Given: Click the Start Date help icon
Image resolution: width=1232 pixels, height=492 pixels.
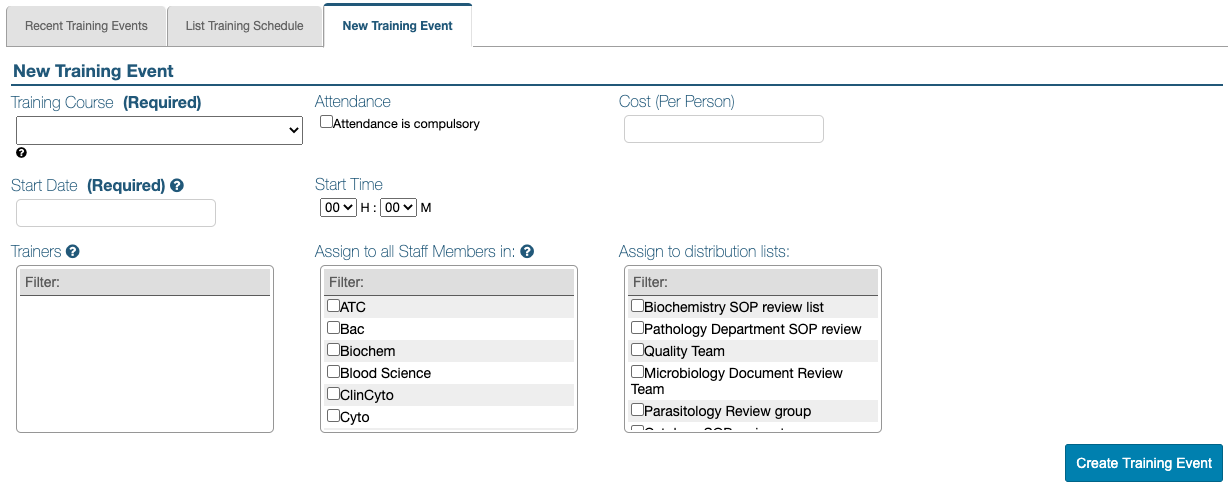Looking at the screenshot, I should click(177, 185).
